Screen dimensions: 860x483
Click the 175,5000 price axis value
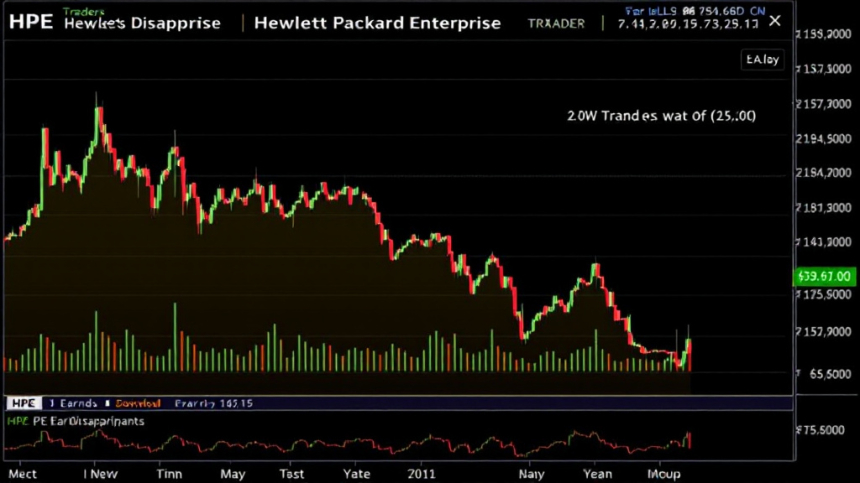tap(824, 295)
